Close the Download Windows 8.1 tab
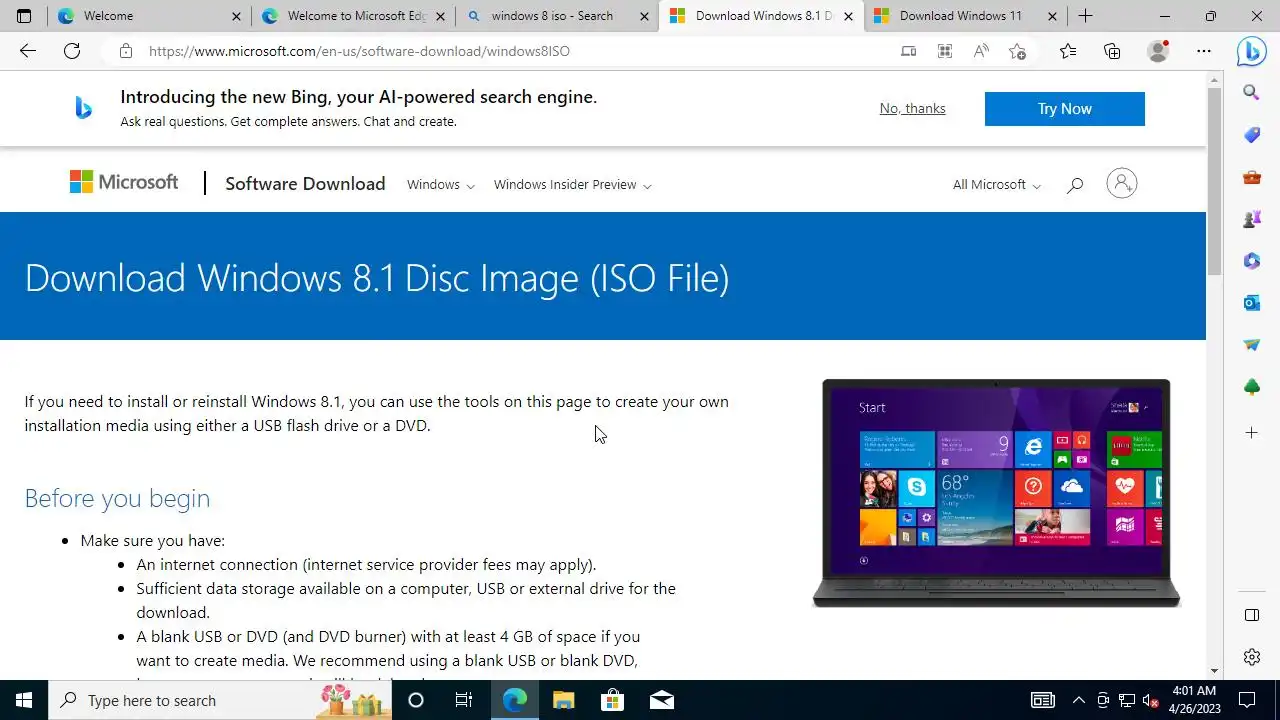 (849, 16)
